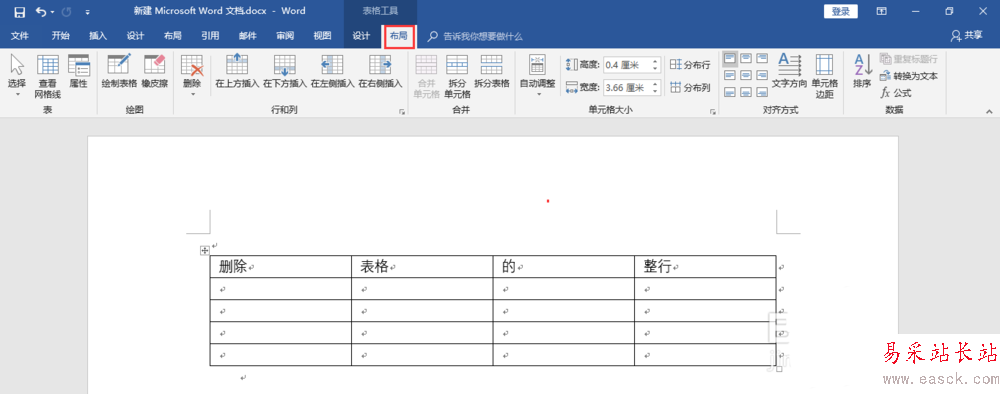
Task: Open the Customize Quick Access Toolbar dropdown
Action: point(87,12)
